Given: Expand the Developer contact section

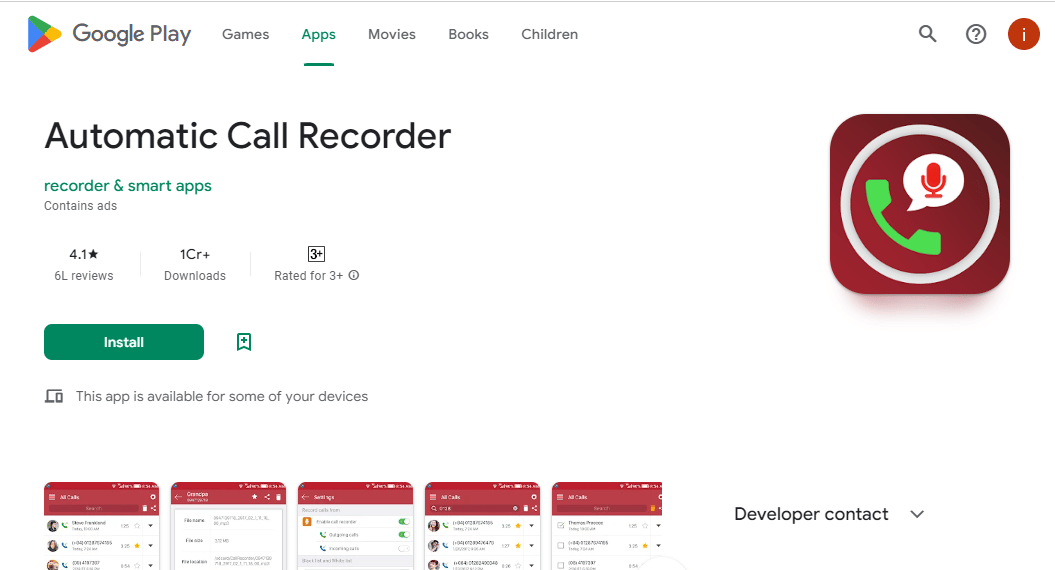Looking at the screenshot, I should [x=917, y=514].
